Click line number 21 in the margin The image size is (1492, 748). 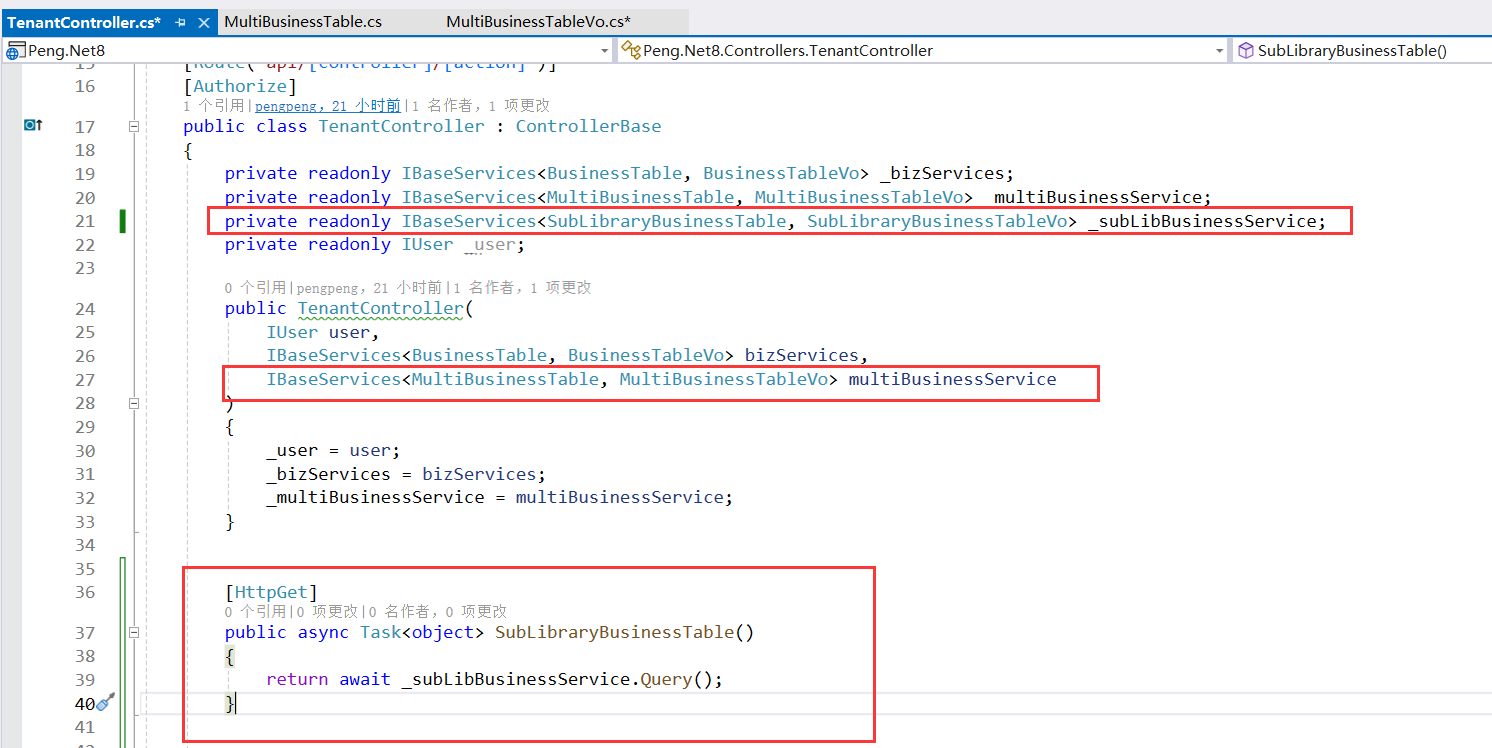tap(84, 221)
